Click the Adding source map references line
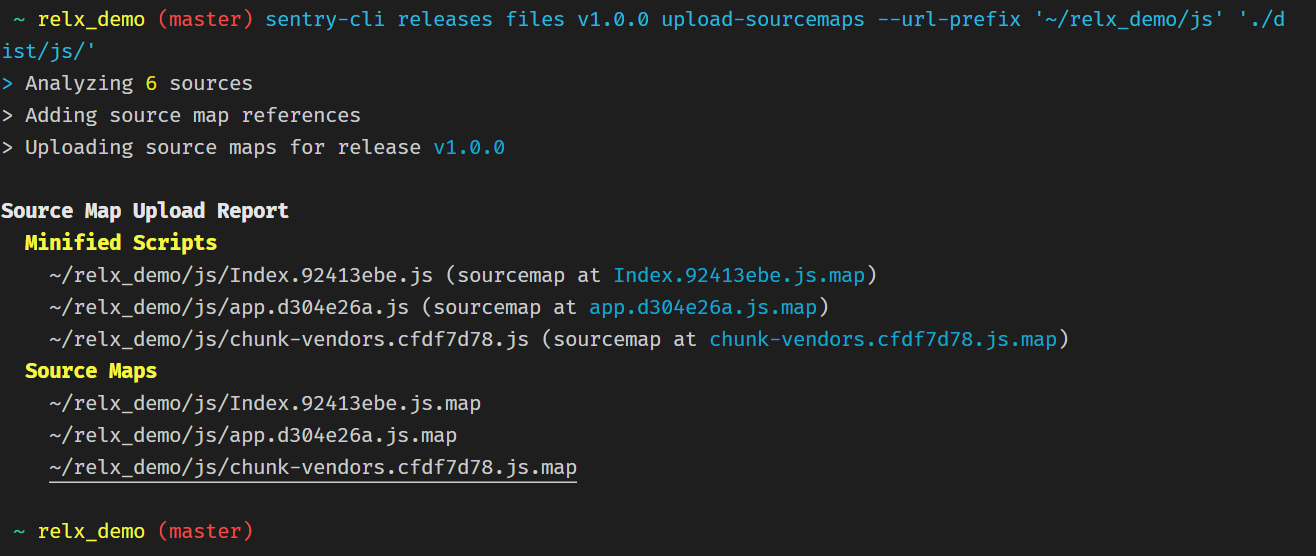The width and height of the screenshot is (1316, 556). coord(192,115)
